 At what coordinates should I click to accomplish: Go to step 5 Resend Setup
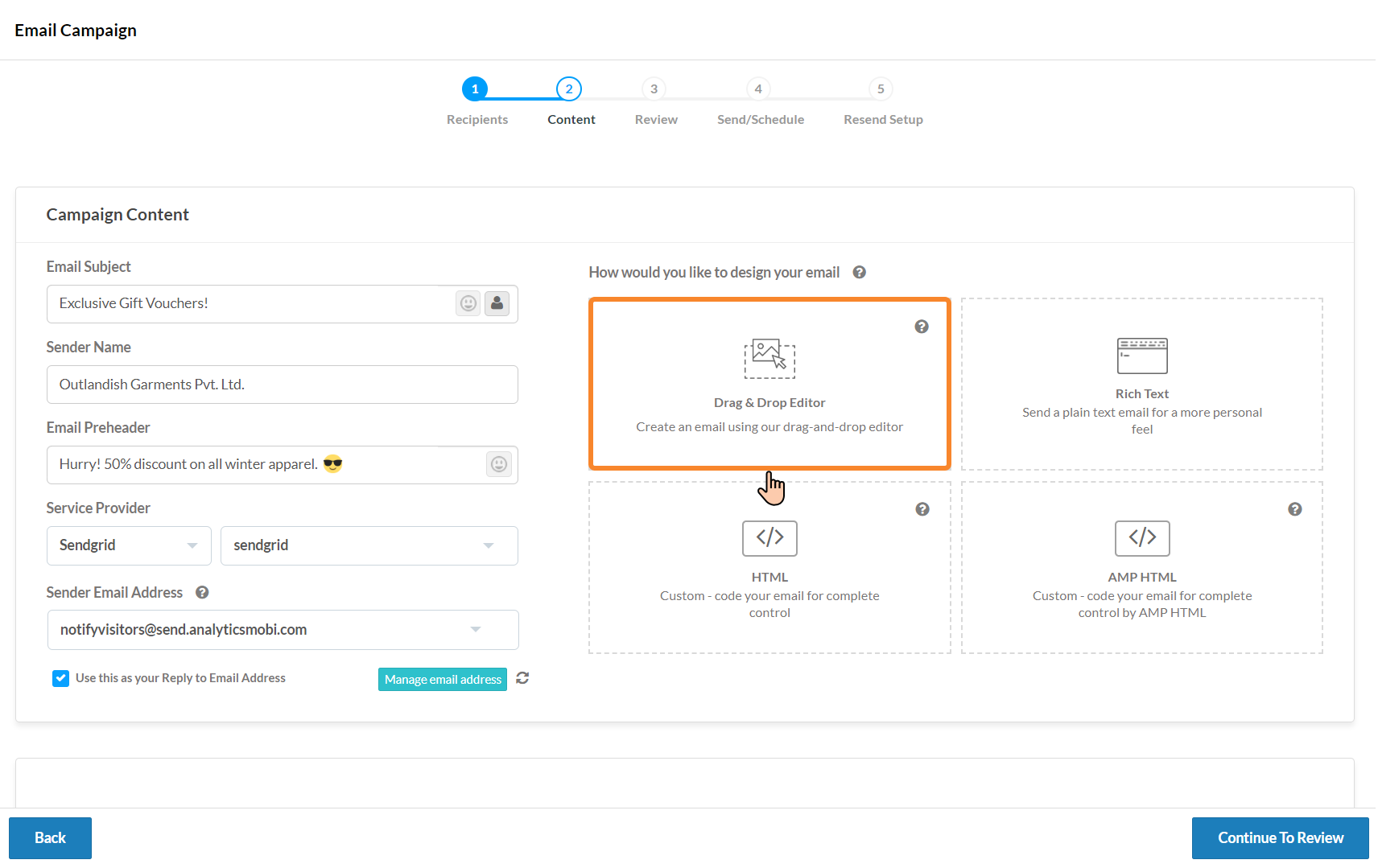pyautogui.click(x=881, y=88)
